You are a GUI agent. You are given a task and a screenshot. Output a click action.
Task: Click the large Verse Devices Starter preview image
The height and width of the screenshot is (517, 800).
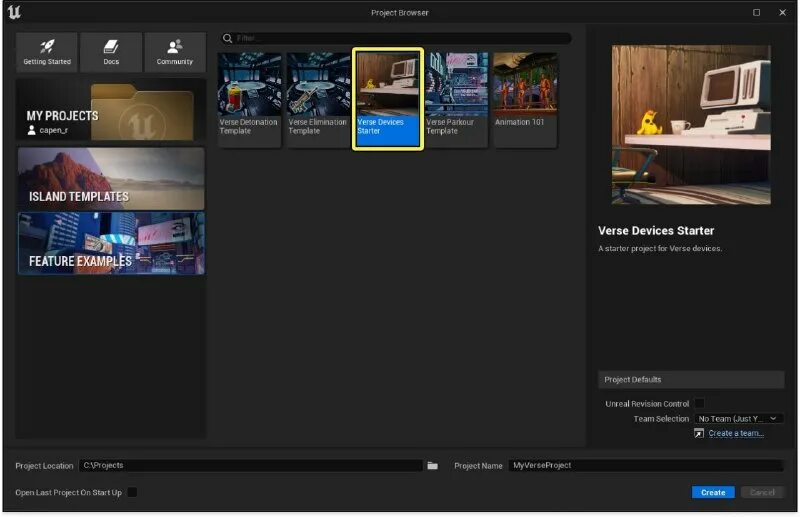[x=691, y=125]
